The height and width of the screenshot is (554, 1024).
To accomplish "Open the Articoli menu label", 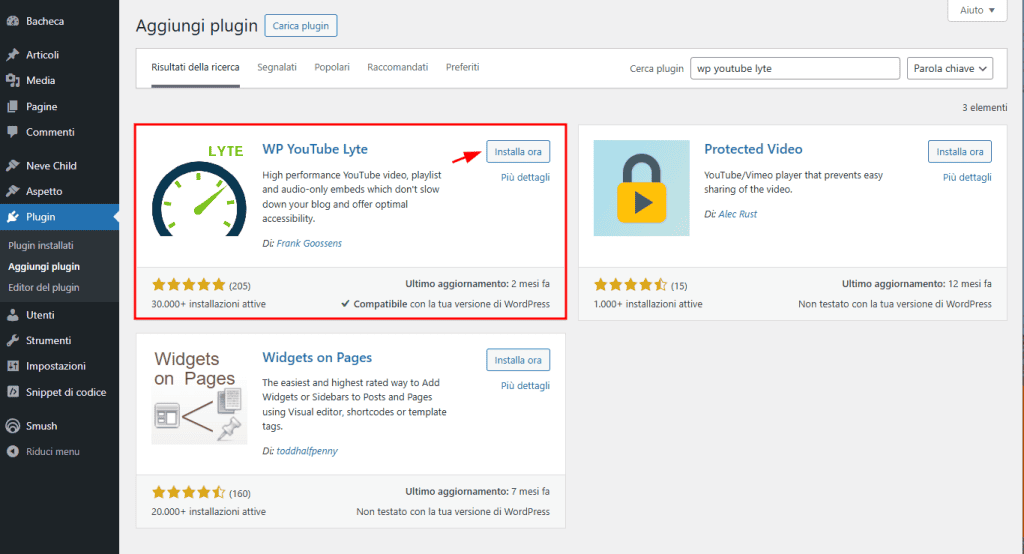I will click(x=42, y=55).
